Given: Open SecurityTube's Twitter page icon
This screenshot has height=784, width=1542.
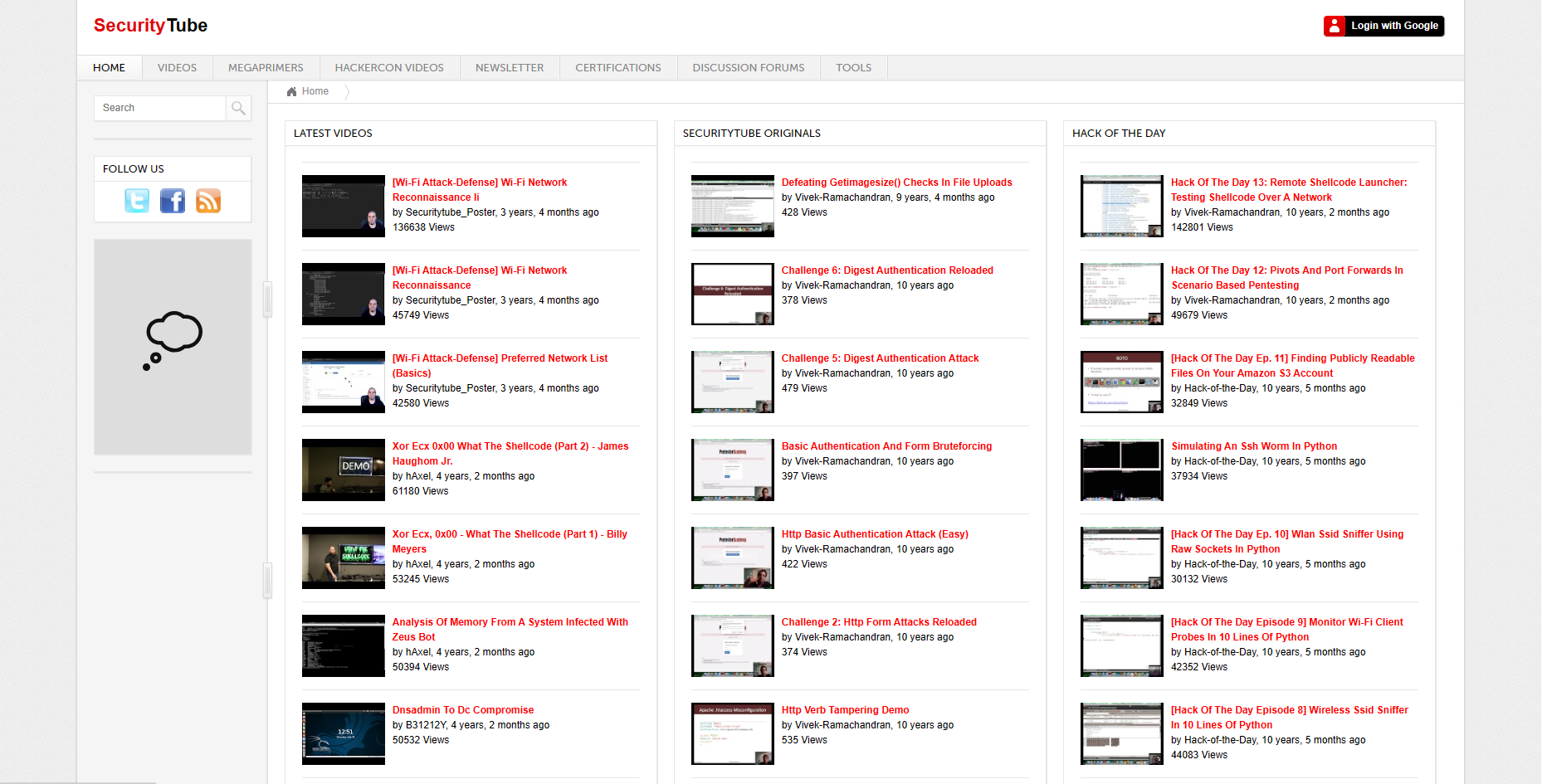Looking at the screenshot, I should pos(137,201).
